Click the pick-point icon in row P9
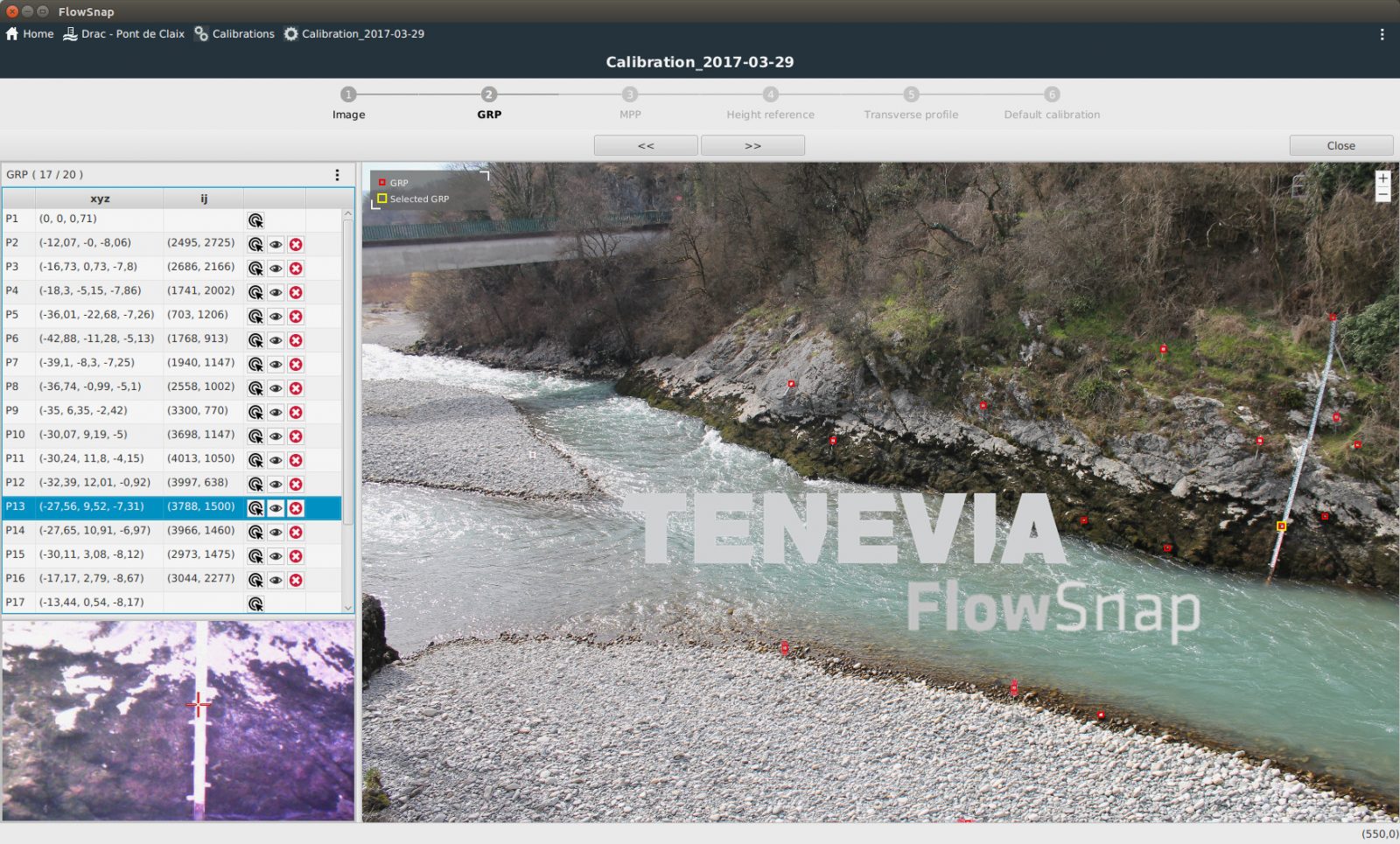1400x844 pixels. coord(255,412)
